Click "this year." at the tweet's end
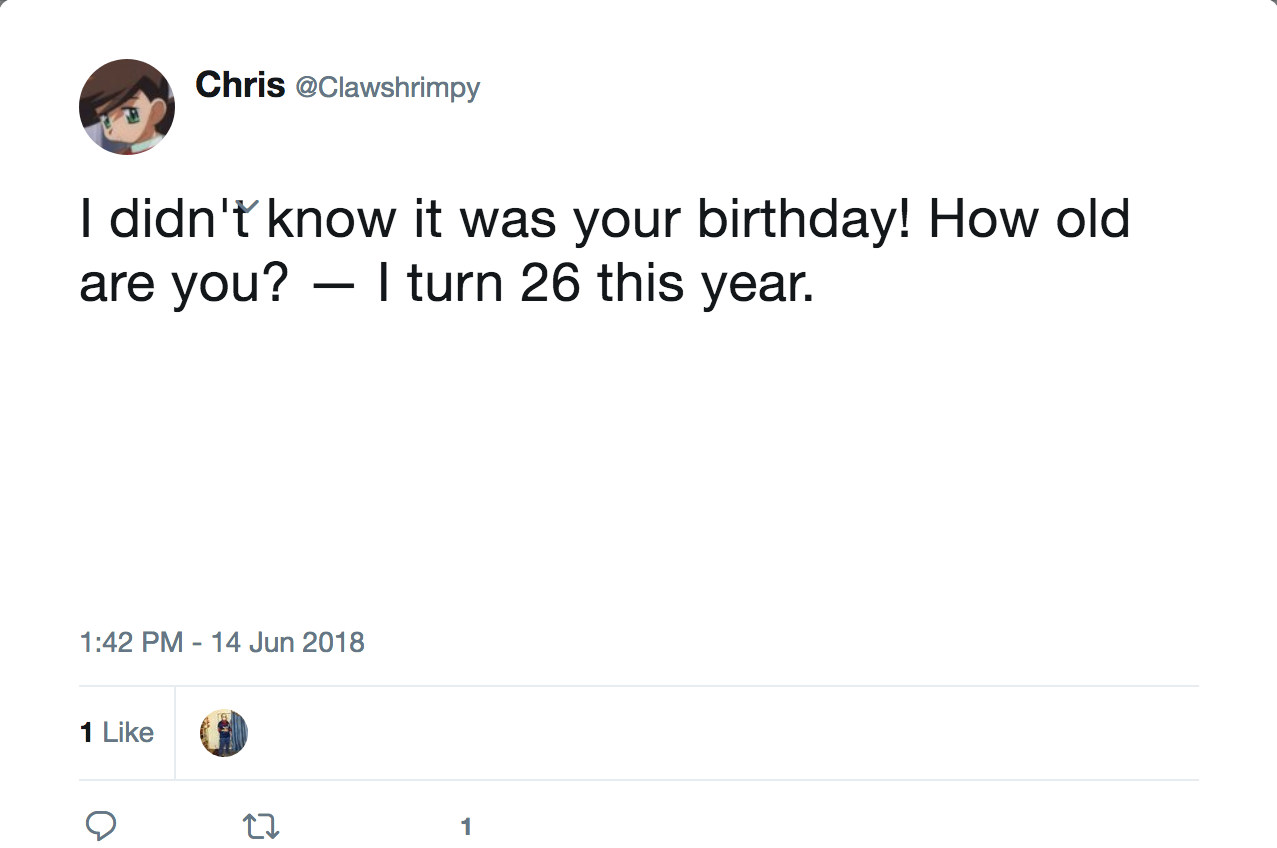The image size is (1277, 848). 706,285
